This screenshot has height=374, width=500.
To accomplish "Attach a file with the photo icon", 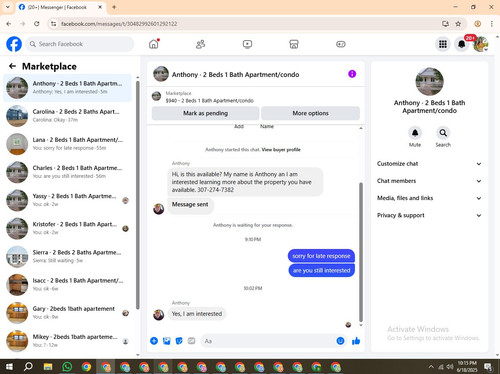I will tap(167, 341).
